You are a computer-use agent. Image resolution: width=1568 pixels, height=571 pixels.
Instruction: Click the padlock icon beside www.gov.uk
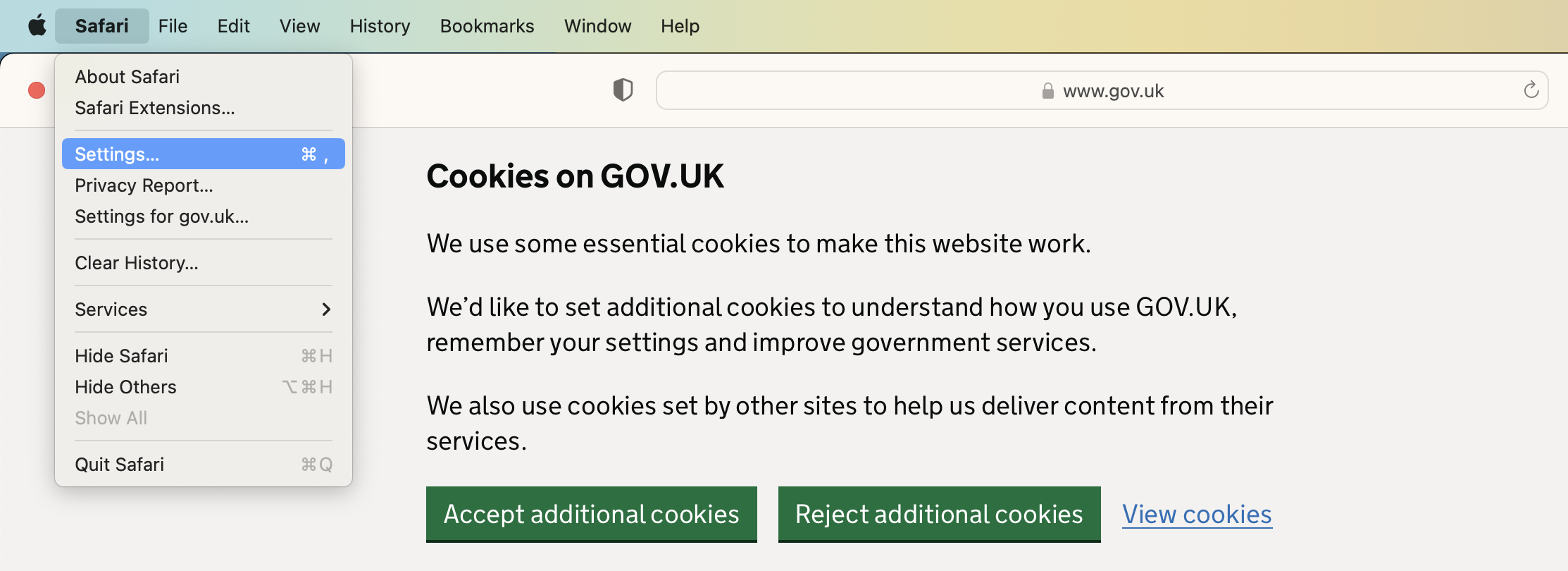[x=1047, y=91]
